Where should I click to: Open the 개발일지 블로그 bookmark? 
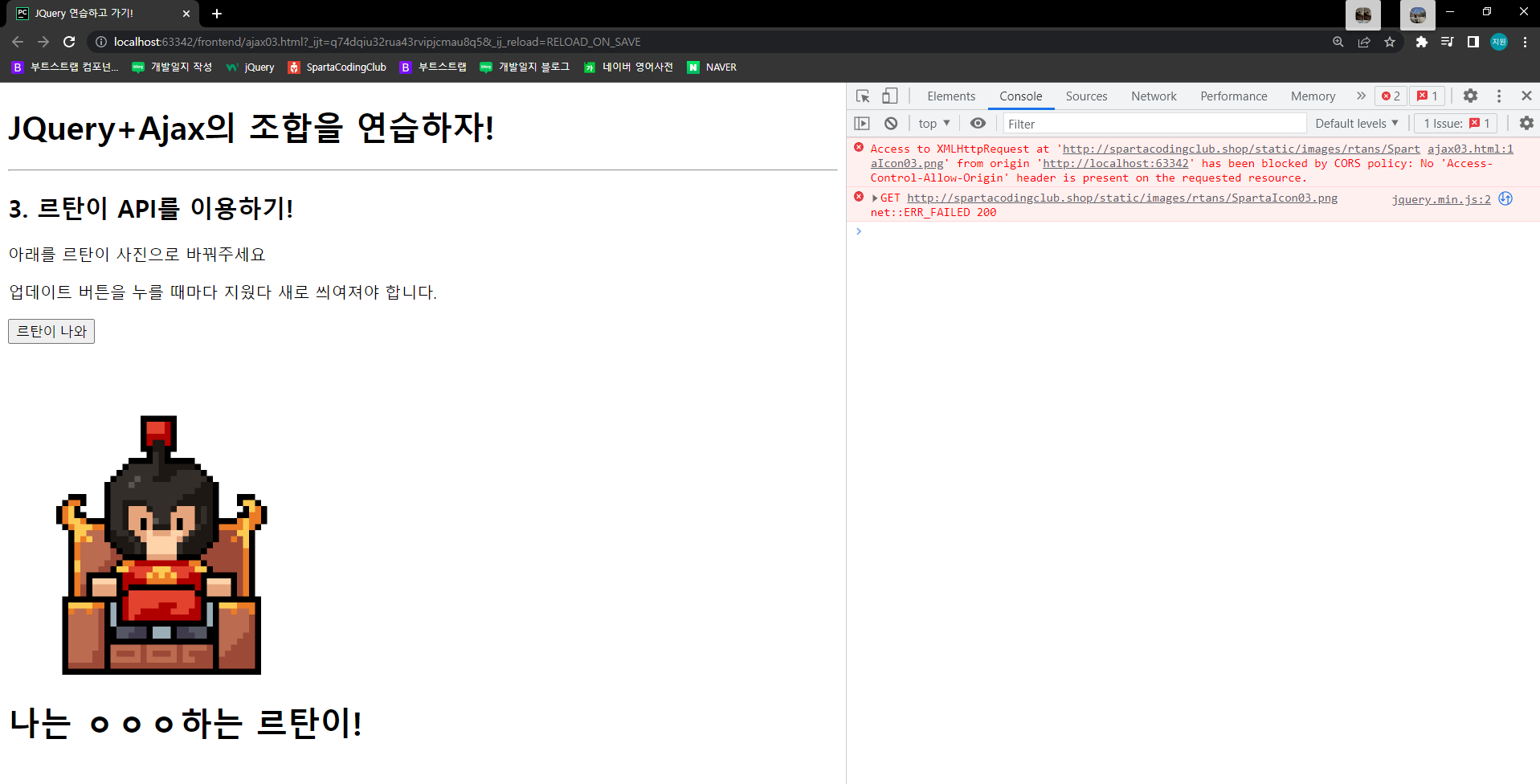tap(525, 67)
